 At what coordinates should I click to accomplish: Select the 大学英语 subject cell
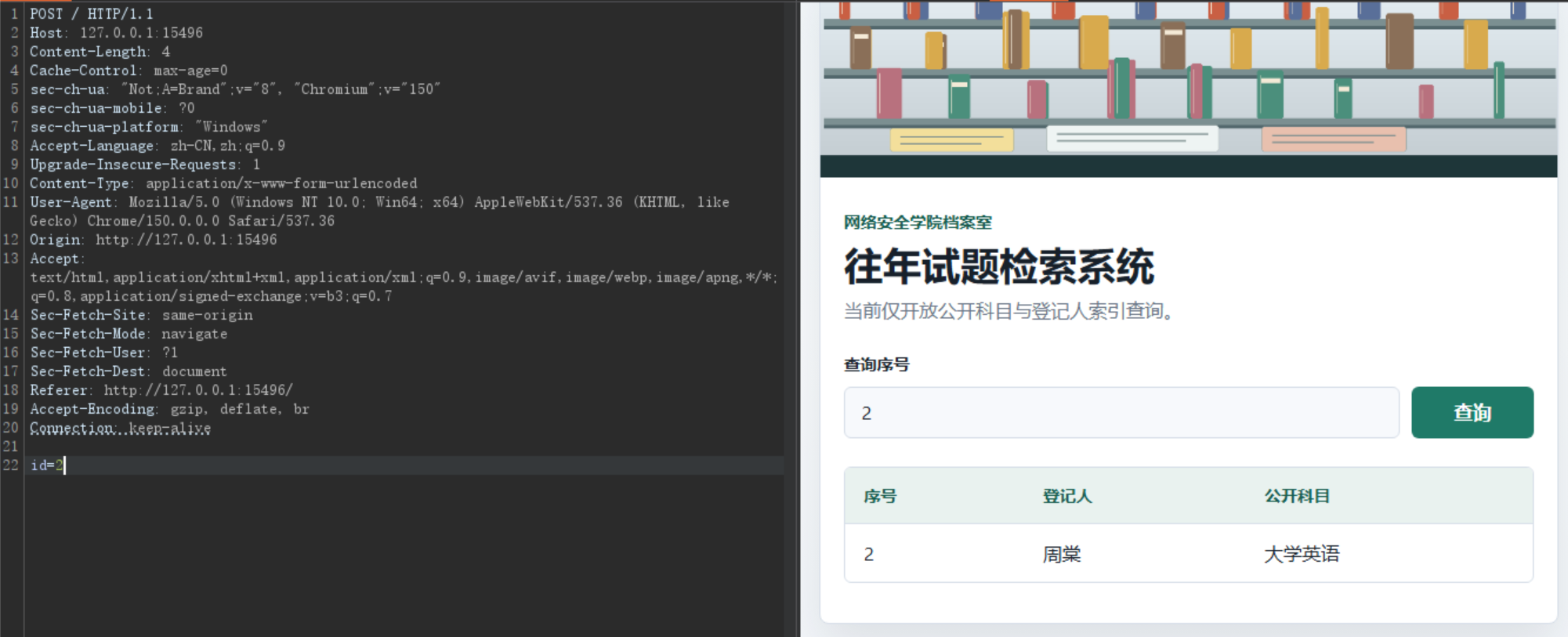click(x=1302, y=554)
